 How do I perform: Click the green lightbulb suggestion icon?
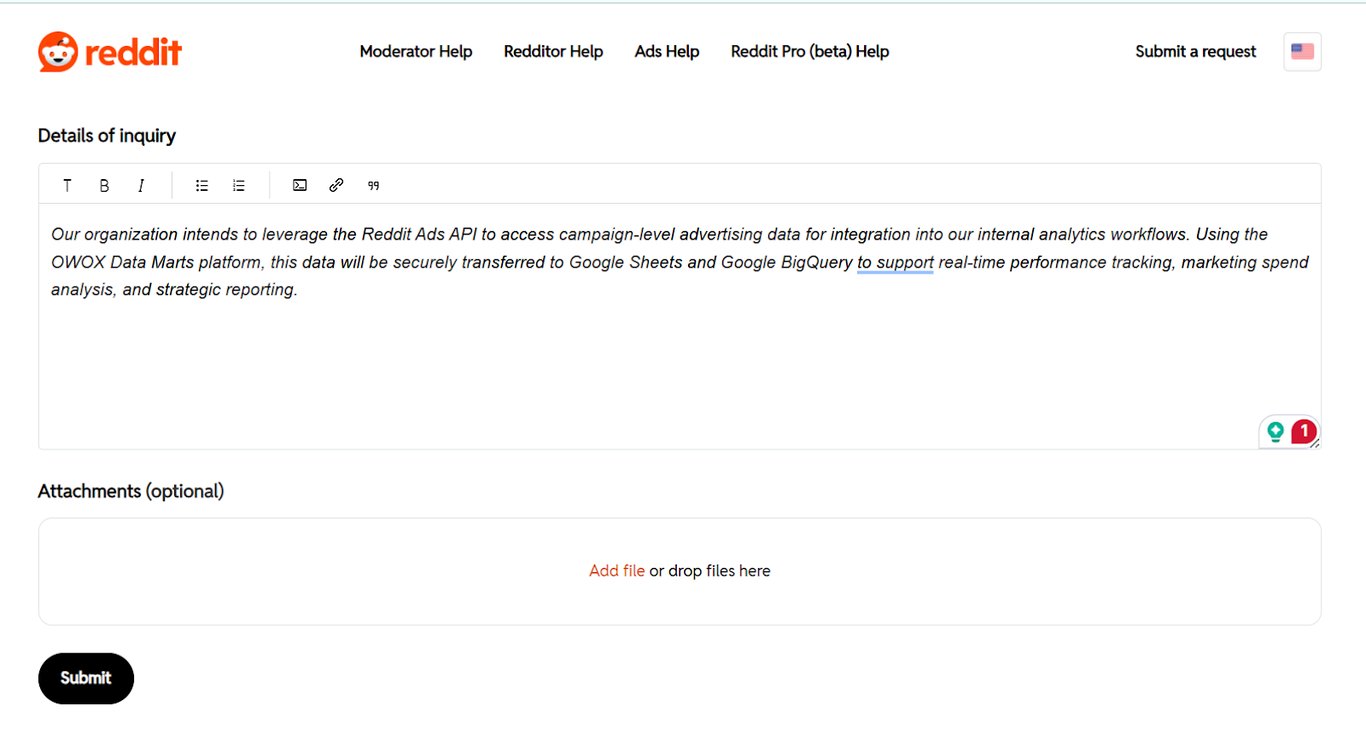coord(1275,432)
